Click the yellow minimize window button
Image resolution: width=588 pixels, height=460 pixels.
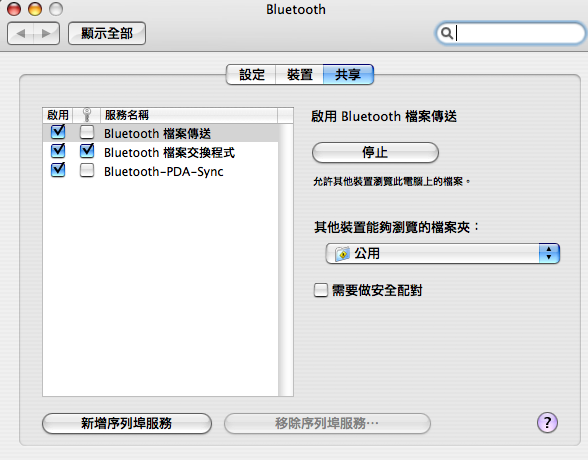pos(35,9)
